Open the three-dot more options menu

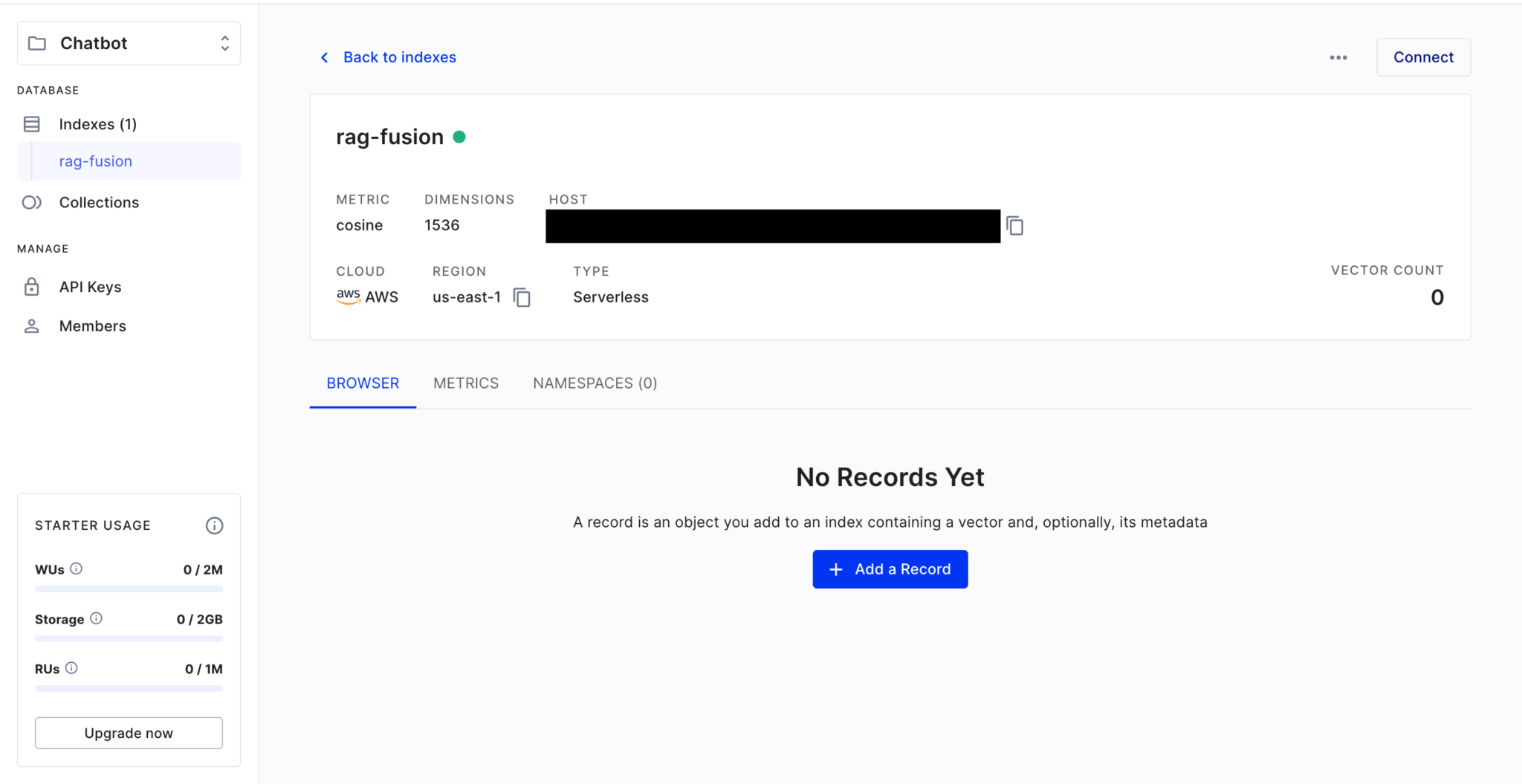tap(1338, 57)
